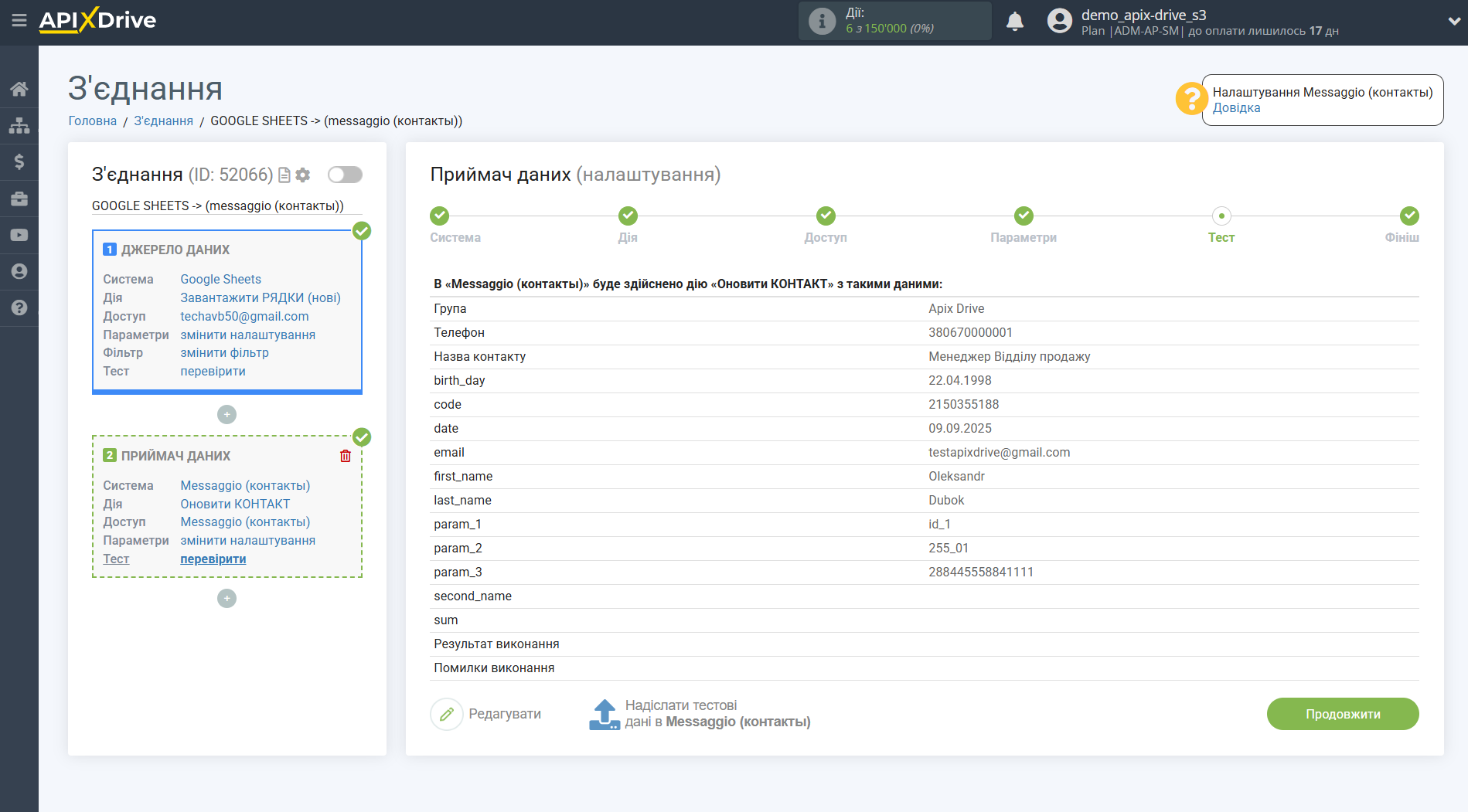
Task: Add a step below the data source block
Action: 227,415
